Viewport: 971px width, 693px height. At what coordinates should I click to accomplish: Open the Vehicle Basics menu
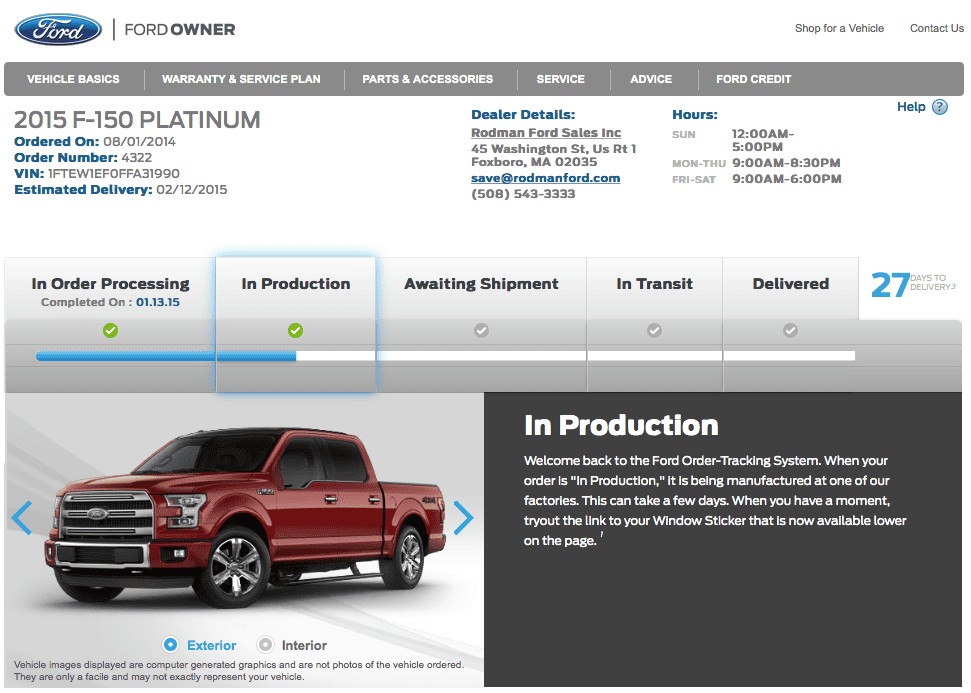tap(73, 79)
